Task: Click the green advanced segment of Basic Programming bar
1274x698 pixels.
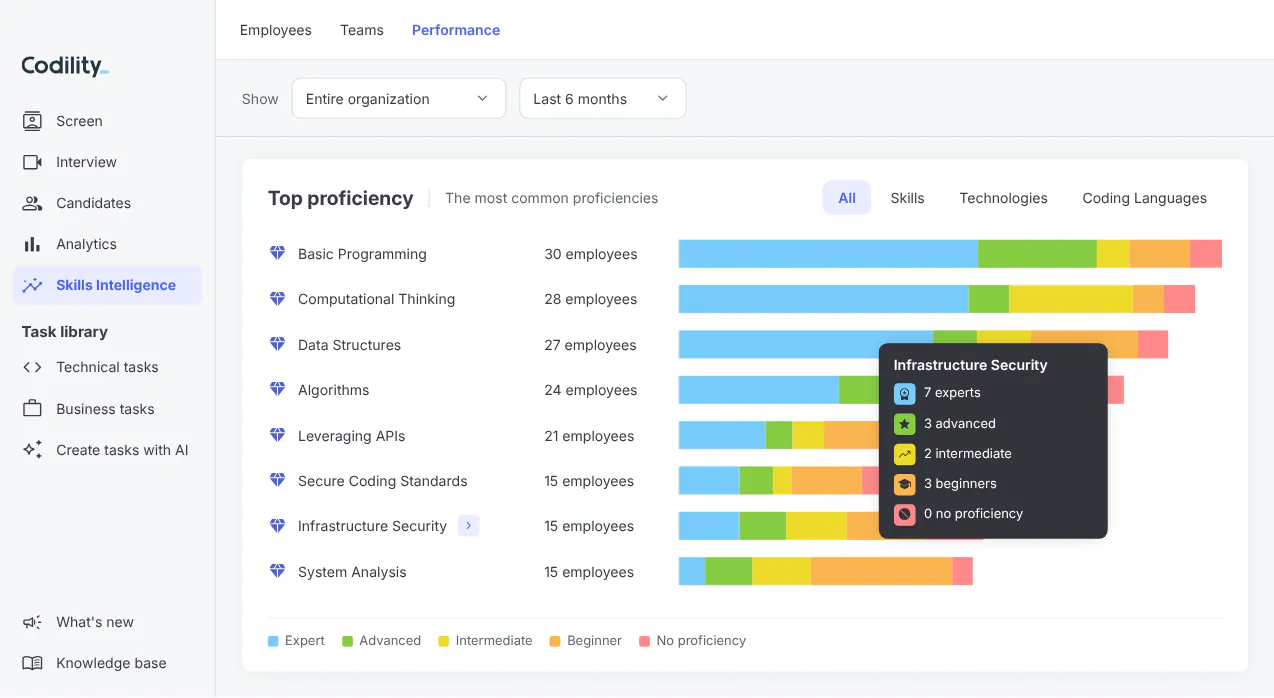Action: coord(1037,254)
